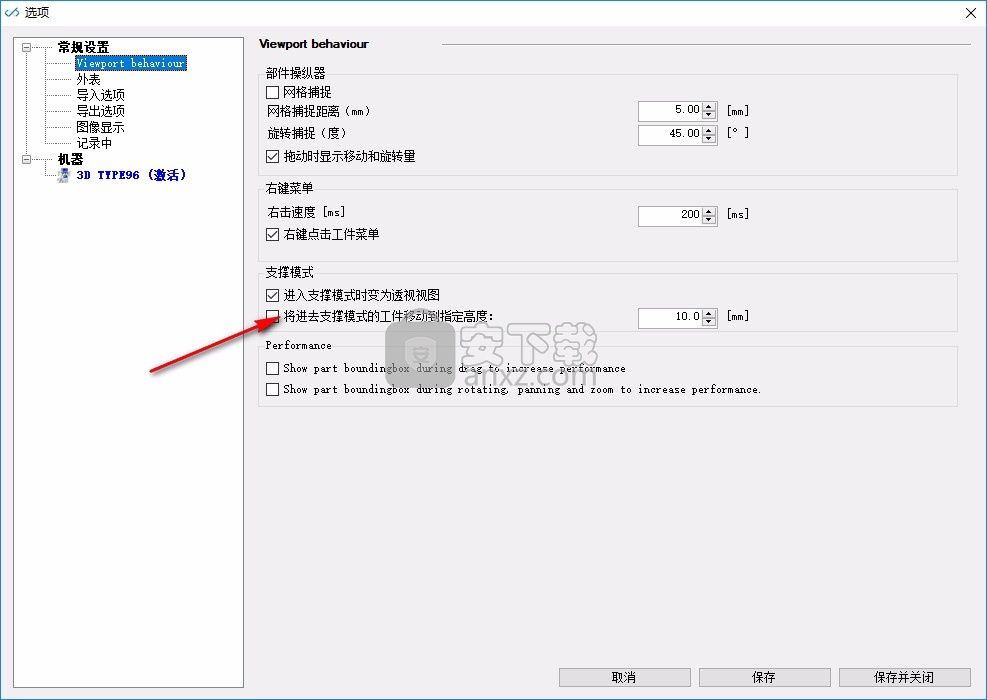Select 图像显示 in the tree

pyautogui.click(x=100, y=127)
